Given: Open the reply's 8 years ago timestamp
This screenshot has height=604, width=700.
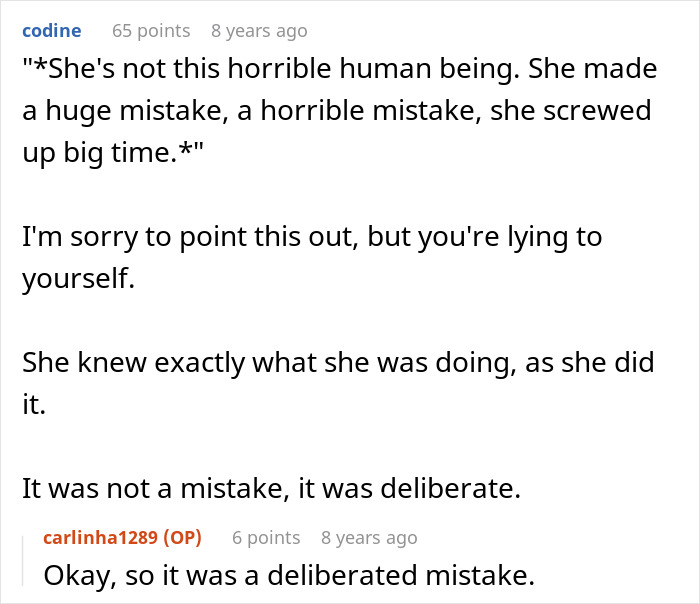Looking at the screenshot, I should [369, 537].
